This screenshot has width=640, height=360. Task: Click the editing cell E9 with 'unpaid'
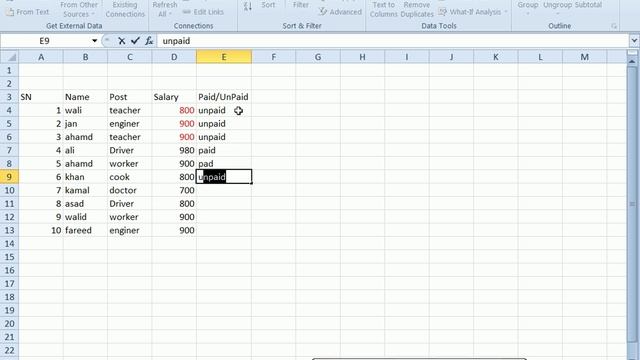(224, 177)
